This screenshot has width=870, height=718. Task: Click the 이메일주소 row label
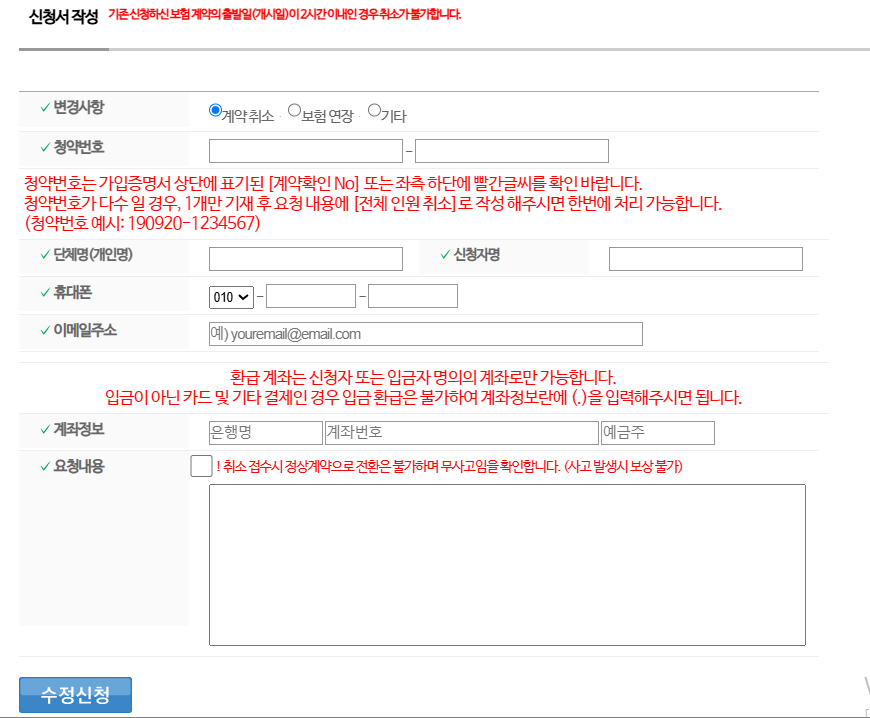[x=85, y=331]
